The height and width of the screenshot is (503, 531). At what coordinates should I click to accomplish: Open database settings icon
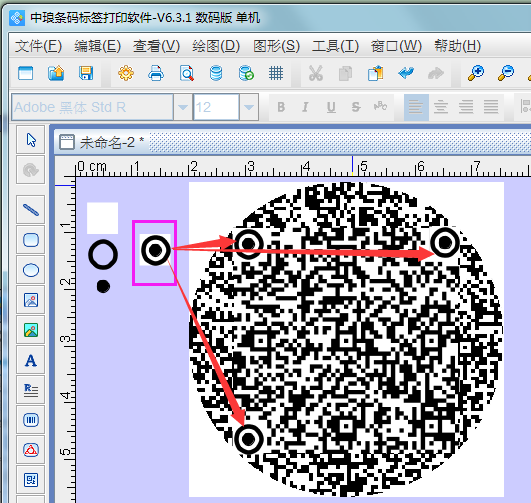216,73
